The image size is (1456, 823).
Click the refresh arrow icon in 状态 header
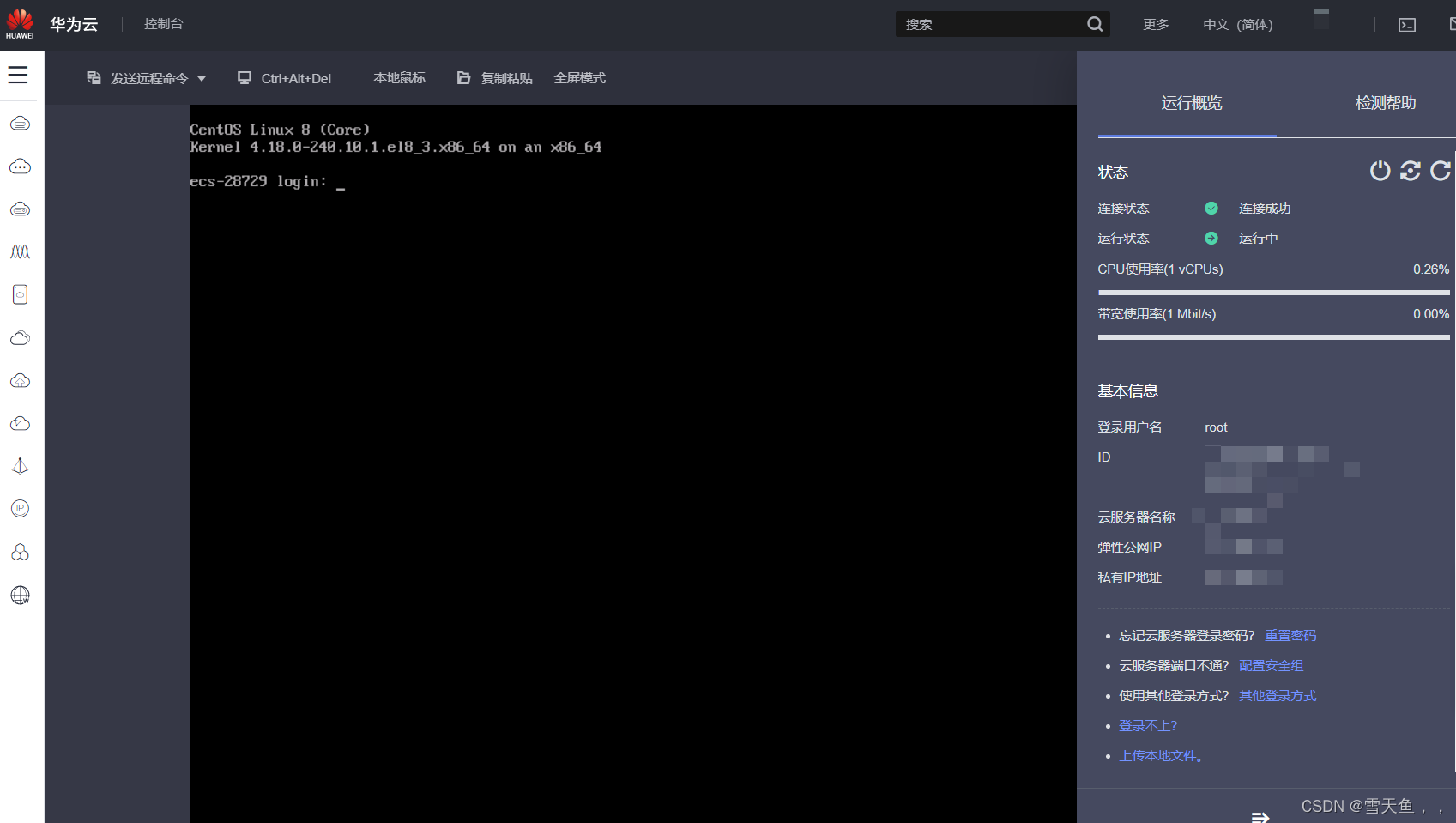(1441, 171)
